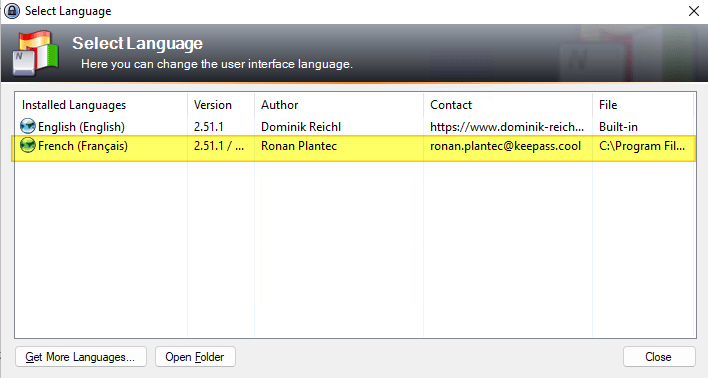
Task: Click the https://www.dominik-reich... contact cell
Action: pos(507,127)
